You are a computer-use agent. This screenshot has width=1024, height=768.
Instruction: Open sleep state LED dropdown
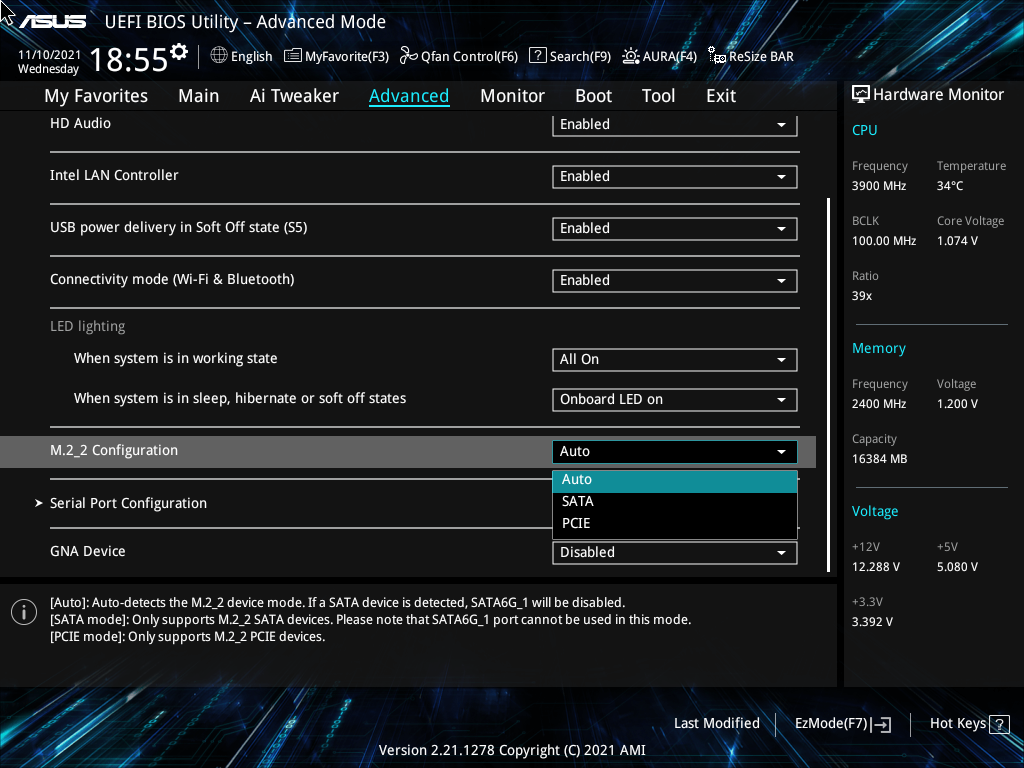click(675, 400)
